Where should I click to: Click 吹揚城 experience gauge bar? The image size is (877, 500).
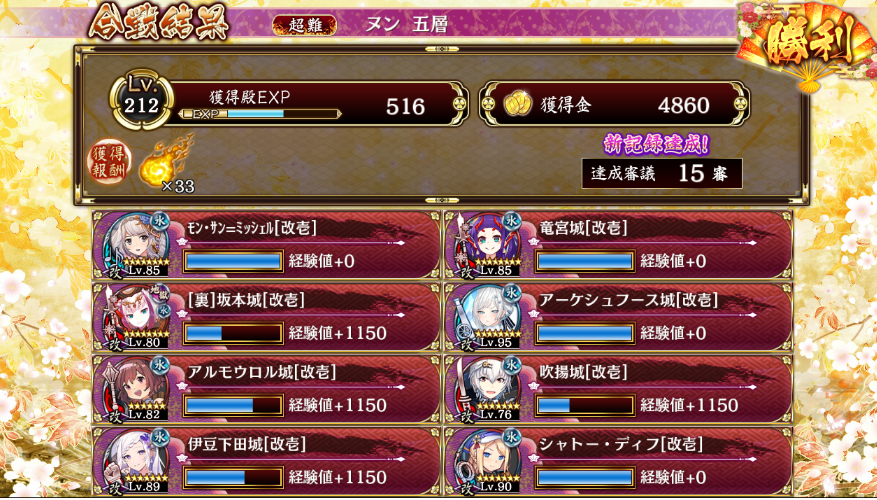[x=584, y=405]
